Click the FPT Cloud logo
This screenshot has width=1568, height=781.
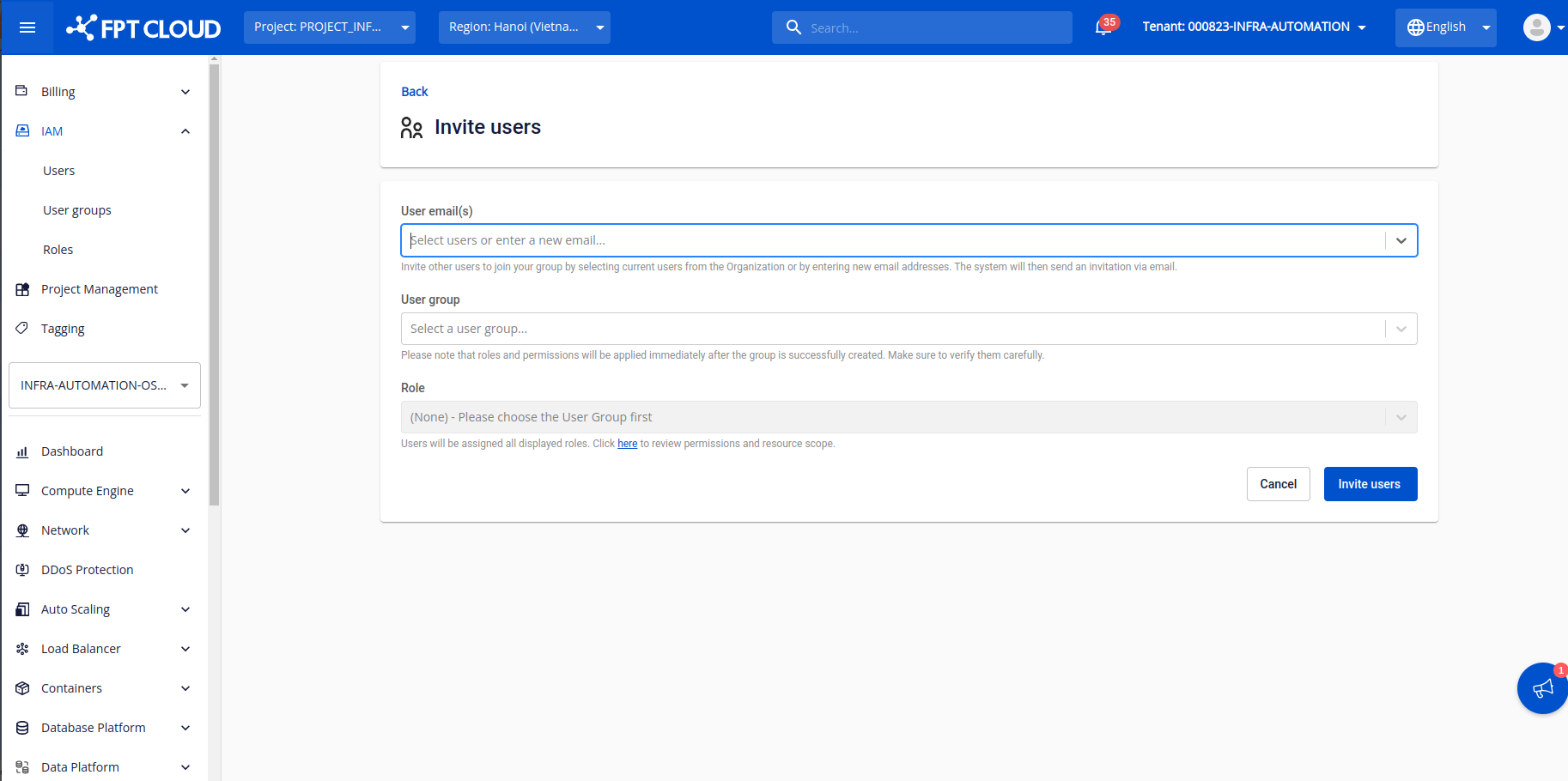tap(144, 27)
